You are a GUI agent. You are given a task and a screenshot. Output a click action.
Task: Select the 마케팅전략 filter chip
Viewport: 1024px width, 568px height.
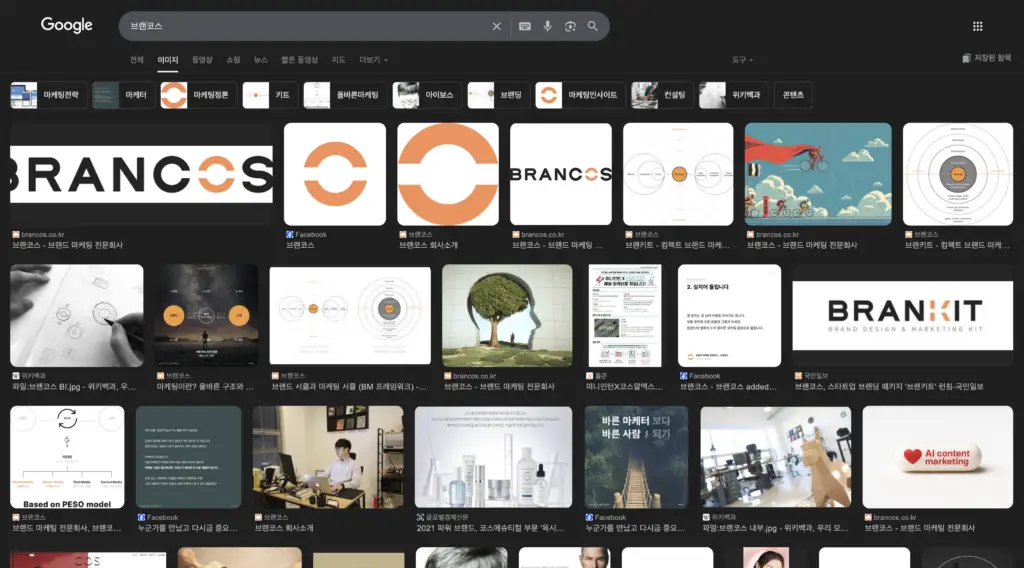48,95
